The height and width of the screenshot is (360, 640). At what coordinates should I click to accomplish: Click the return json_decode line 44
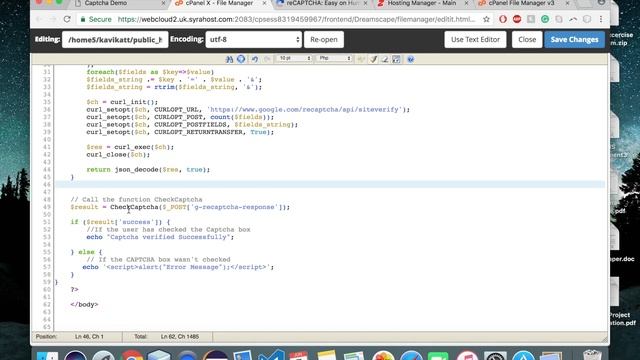pyautogui.click(x=148, y=169)
